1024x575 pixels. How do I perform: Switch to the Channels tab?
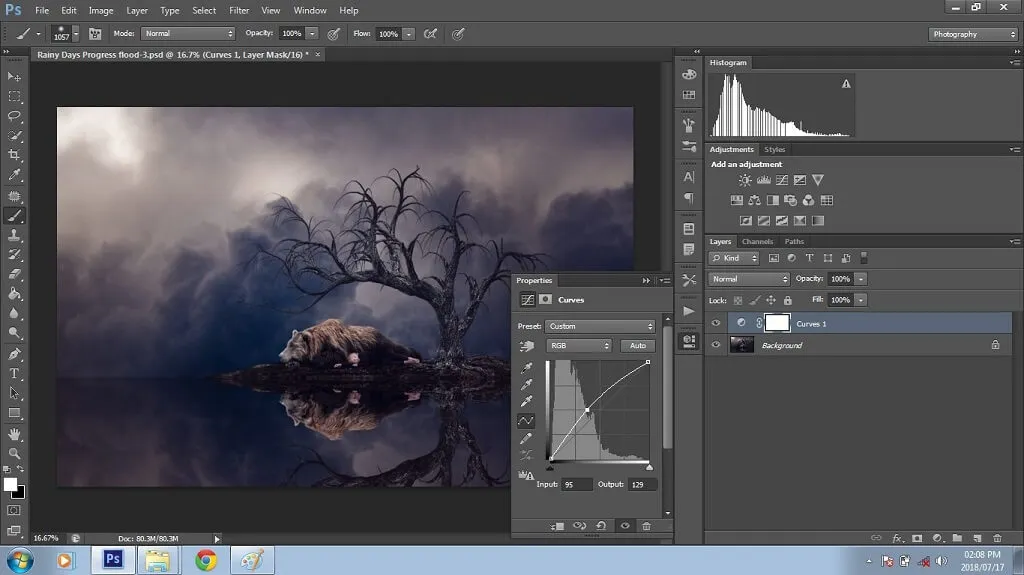(757, 241)
